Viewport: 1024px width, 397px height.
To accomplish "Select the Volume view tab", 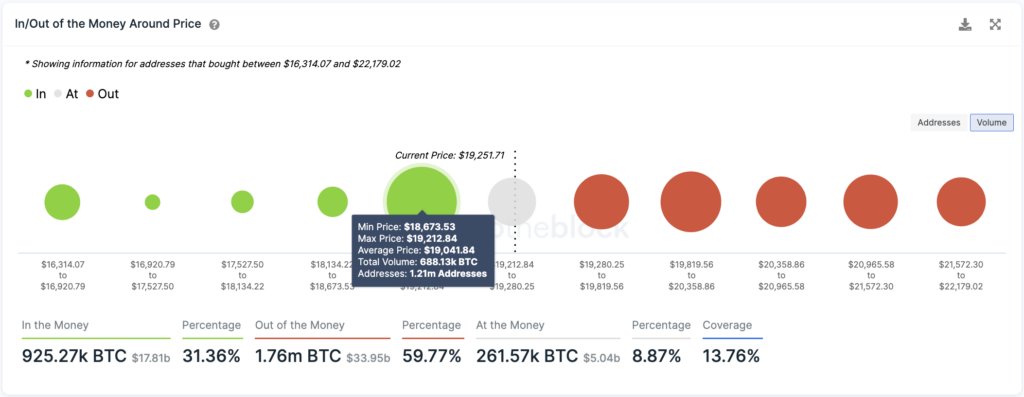I will [992, 123].
